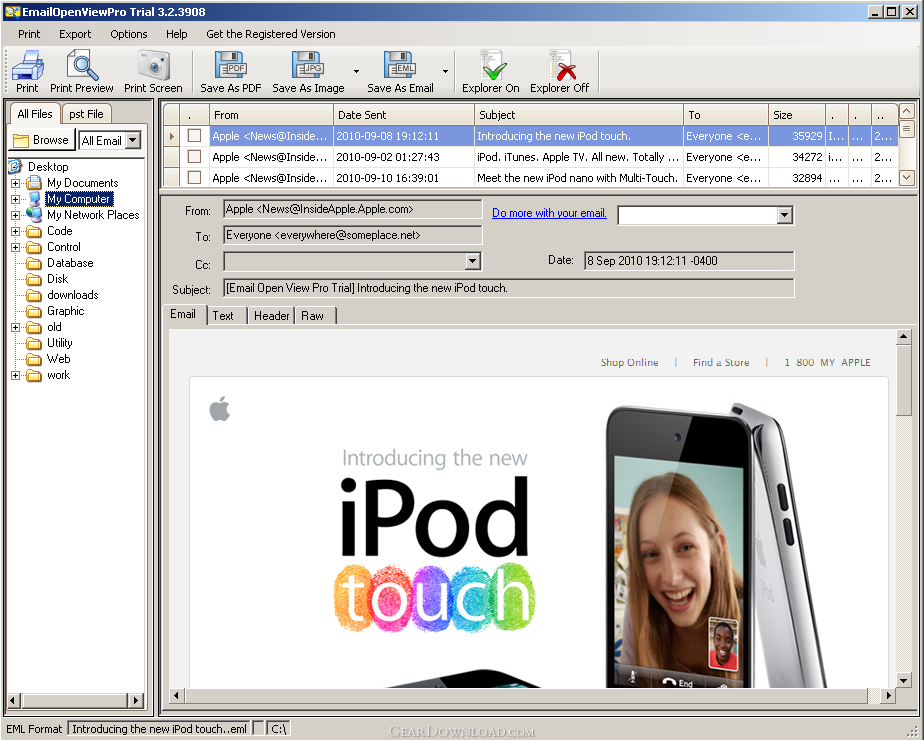Switch to the pst File tab
This screenshot has height=740, width=924.
pyautogui.click(x=86, y=114)
